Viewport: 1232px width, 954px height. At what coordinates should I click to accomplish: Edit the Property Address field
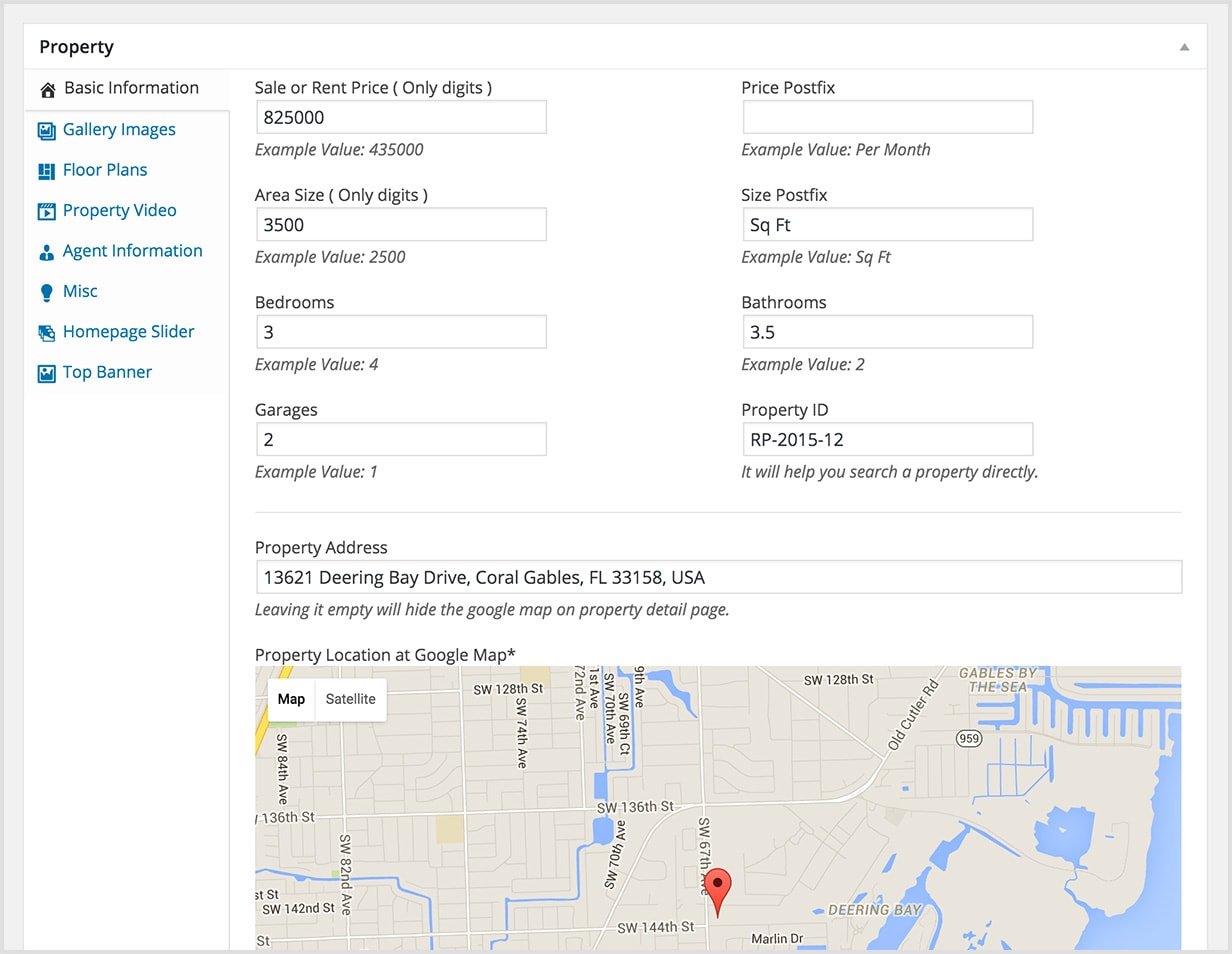pyautogui.click(x=718, y=577)
